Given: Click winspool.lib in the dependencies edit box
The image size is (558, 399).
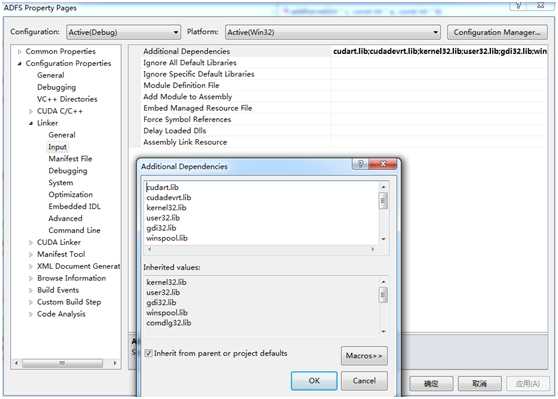Looking at the screenshot, I should pyautogui.click(x=167, y=238).
